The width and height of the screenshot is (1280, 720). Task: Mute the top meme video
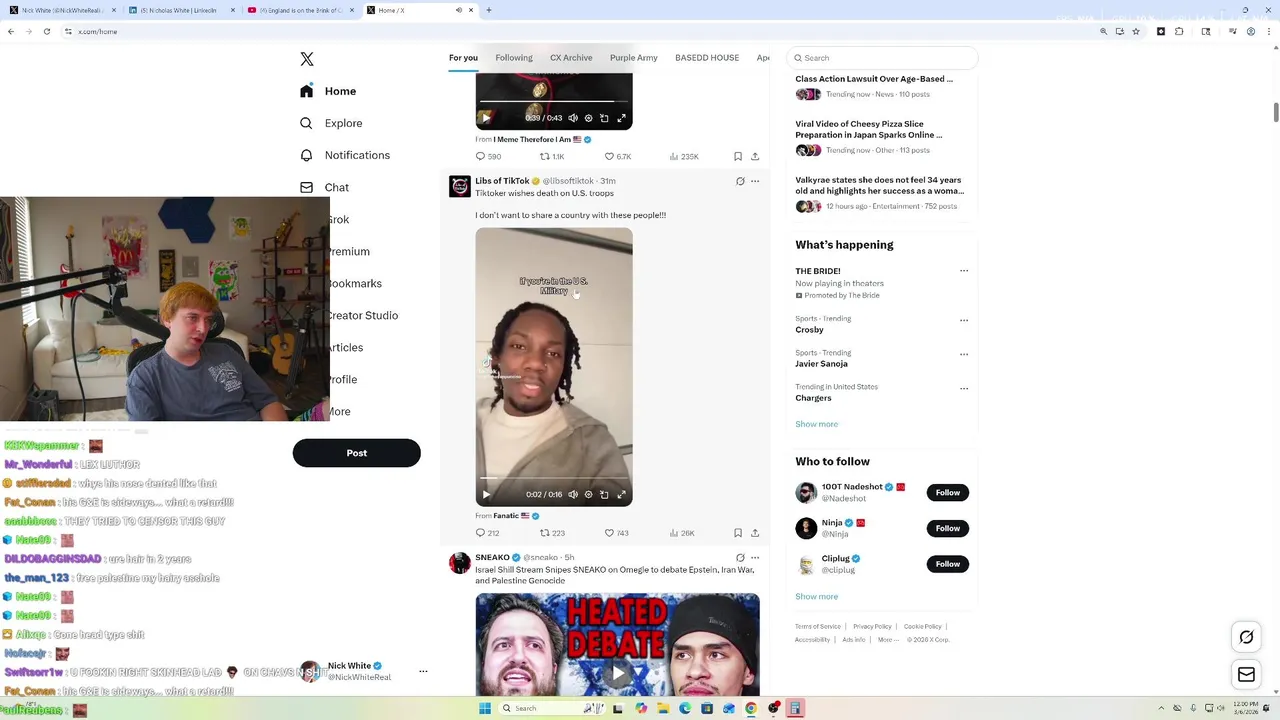click(x=573, y=118)
